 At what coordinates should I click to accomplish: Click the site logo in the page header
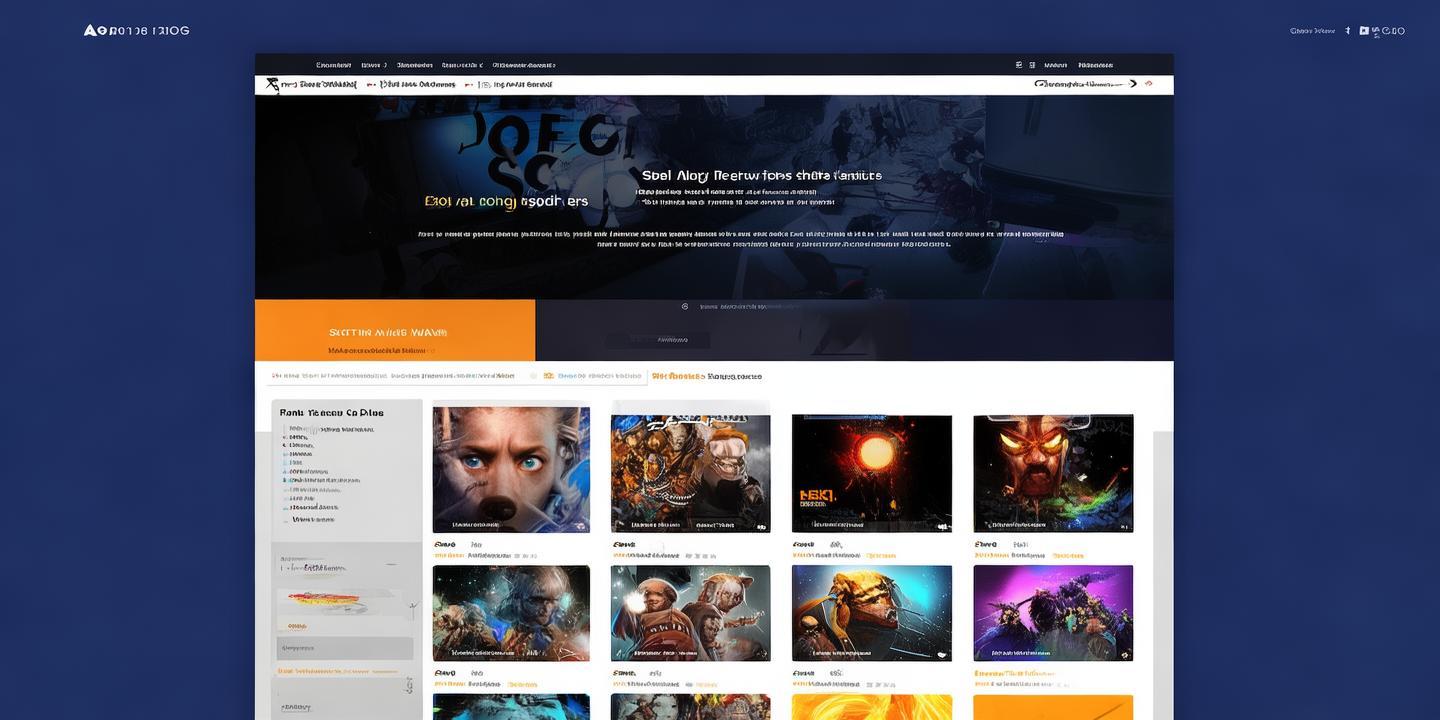pos(136,30)
